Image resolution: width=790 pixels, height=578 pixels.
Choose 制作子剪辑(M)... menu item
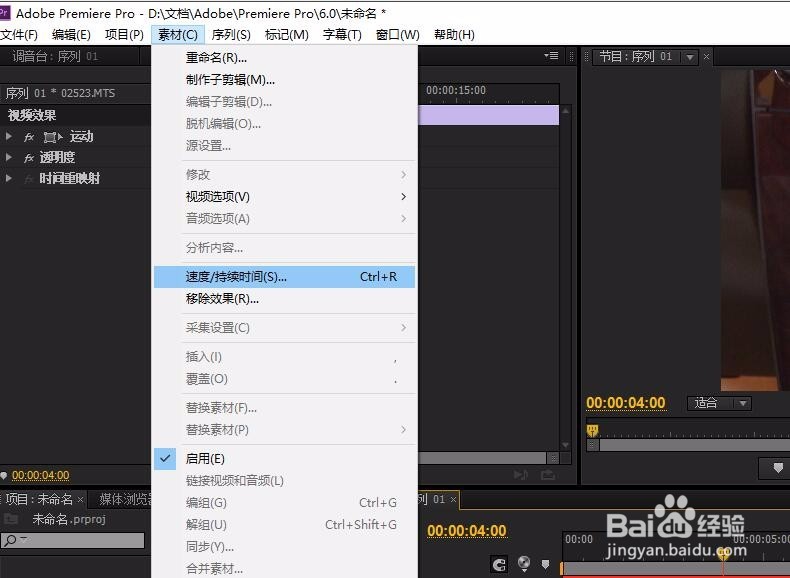(285, 80)
